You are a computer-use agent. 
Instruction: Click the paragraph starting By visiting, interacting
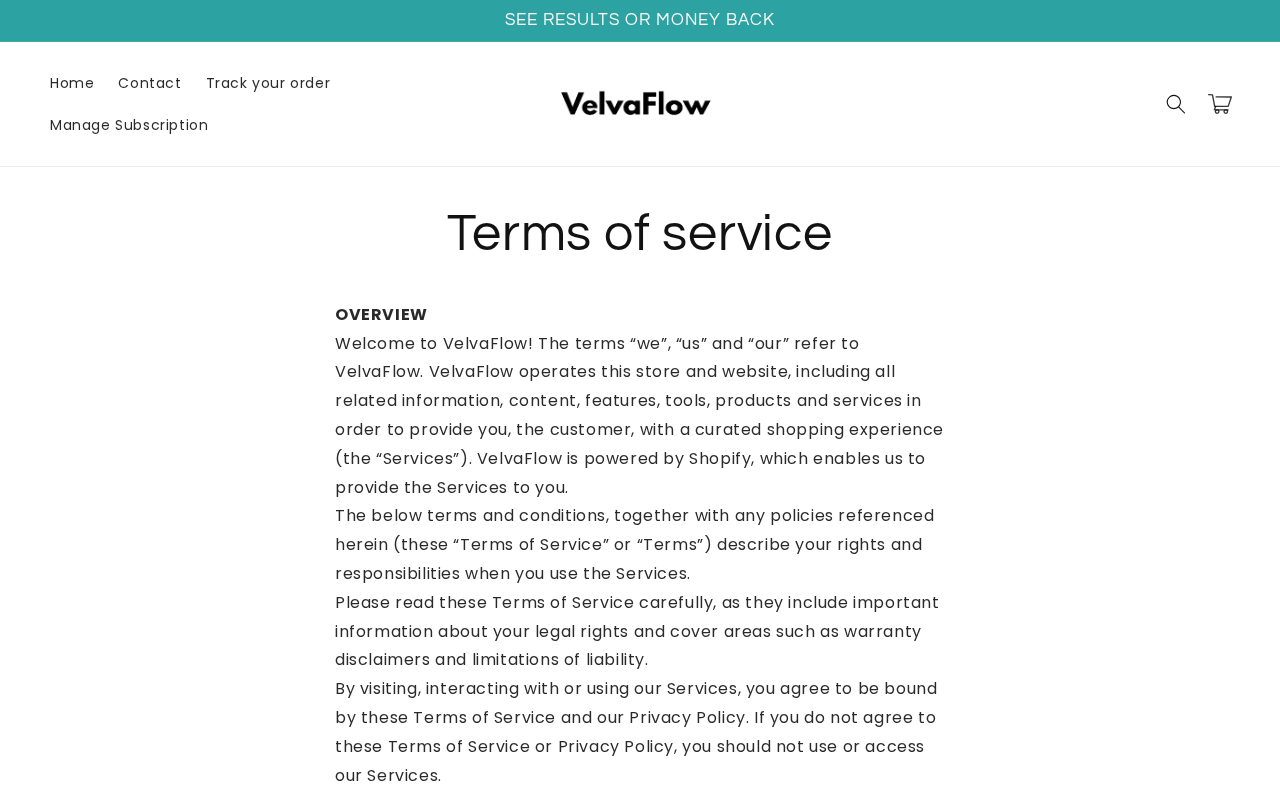pyautogui.click(x=640, y=732)
